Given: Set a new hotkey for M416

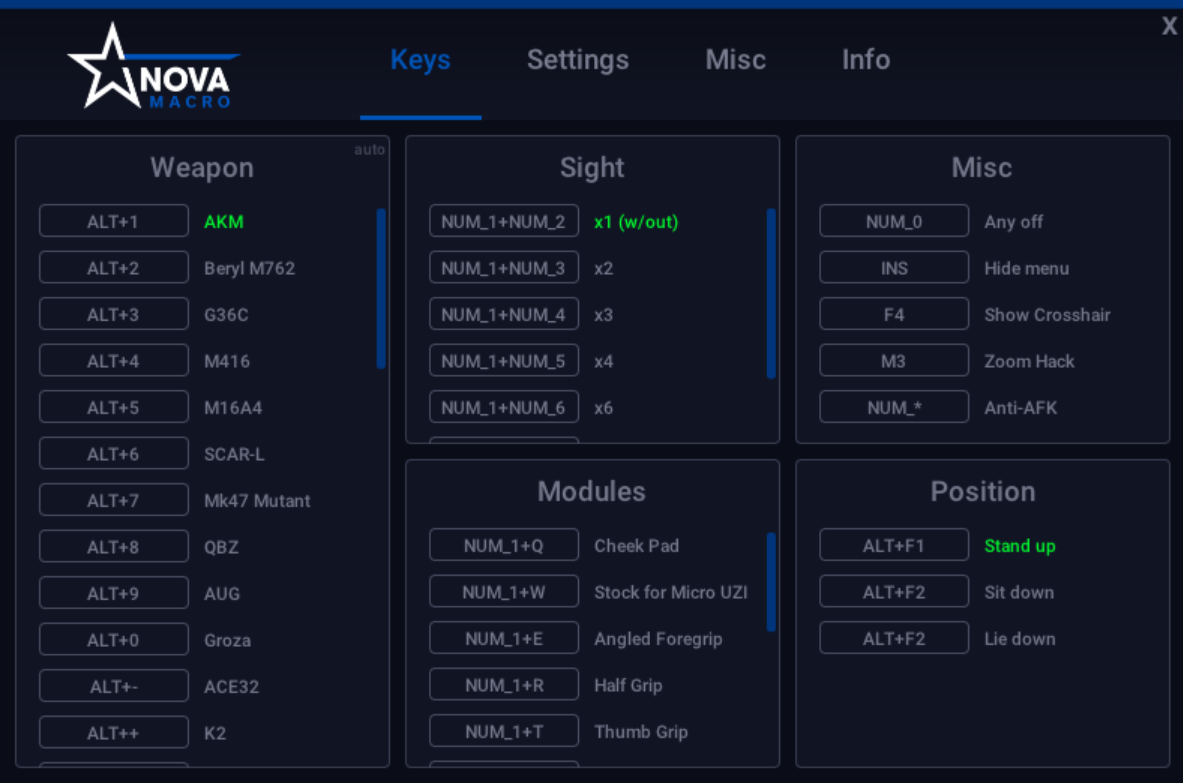Looking at the screenshot, I should [x=113, y=360].
